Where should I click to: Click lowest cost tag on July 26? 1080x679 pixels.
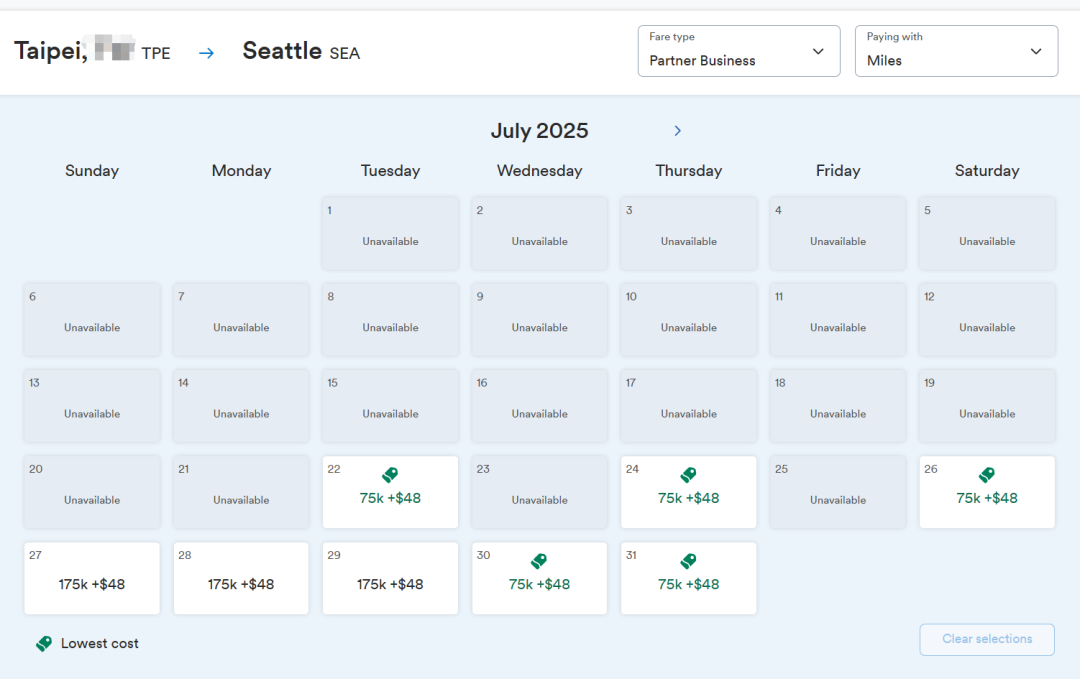(987, 475)
